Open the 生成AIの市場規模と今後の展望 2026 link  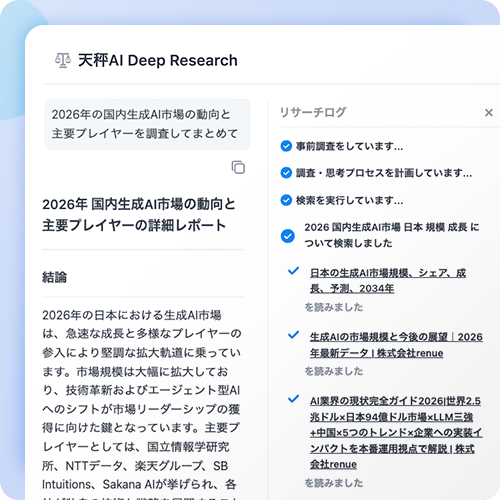pyautogui.click(x=396, y=345)
